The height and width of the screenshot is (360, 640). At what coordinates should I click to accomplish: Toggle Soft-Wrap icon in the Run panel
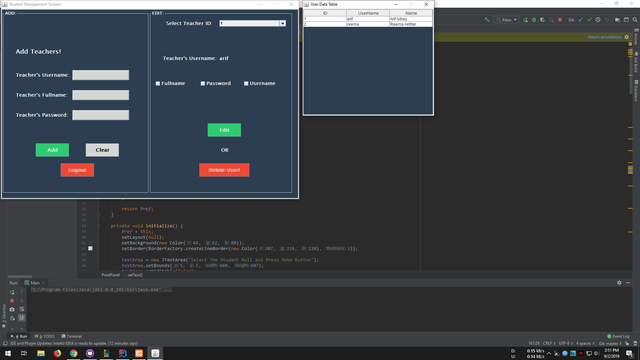[x=22, y=309]
